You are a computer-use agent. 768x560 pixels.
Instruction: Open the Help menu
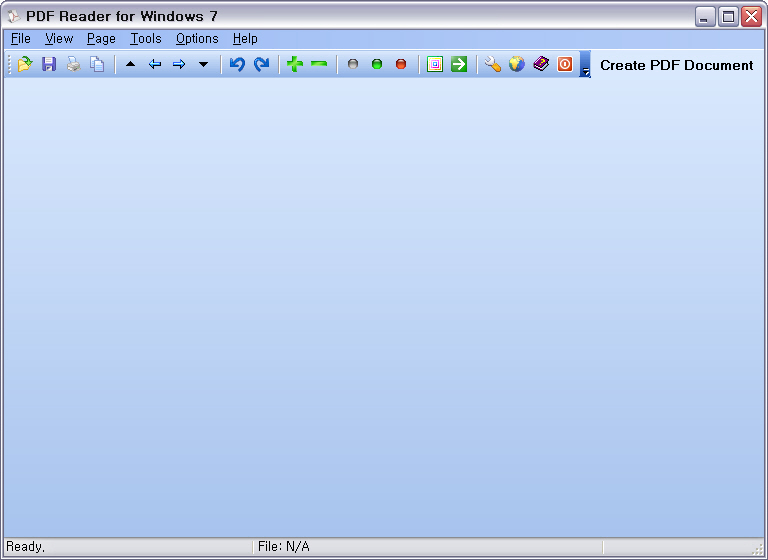[245, 39]
